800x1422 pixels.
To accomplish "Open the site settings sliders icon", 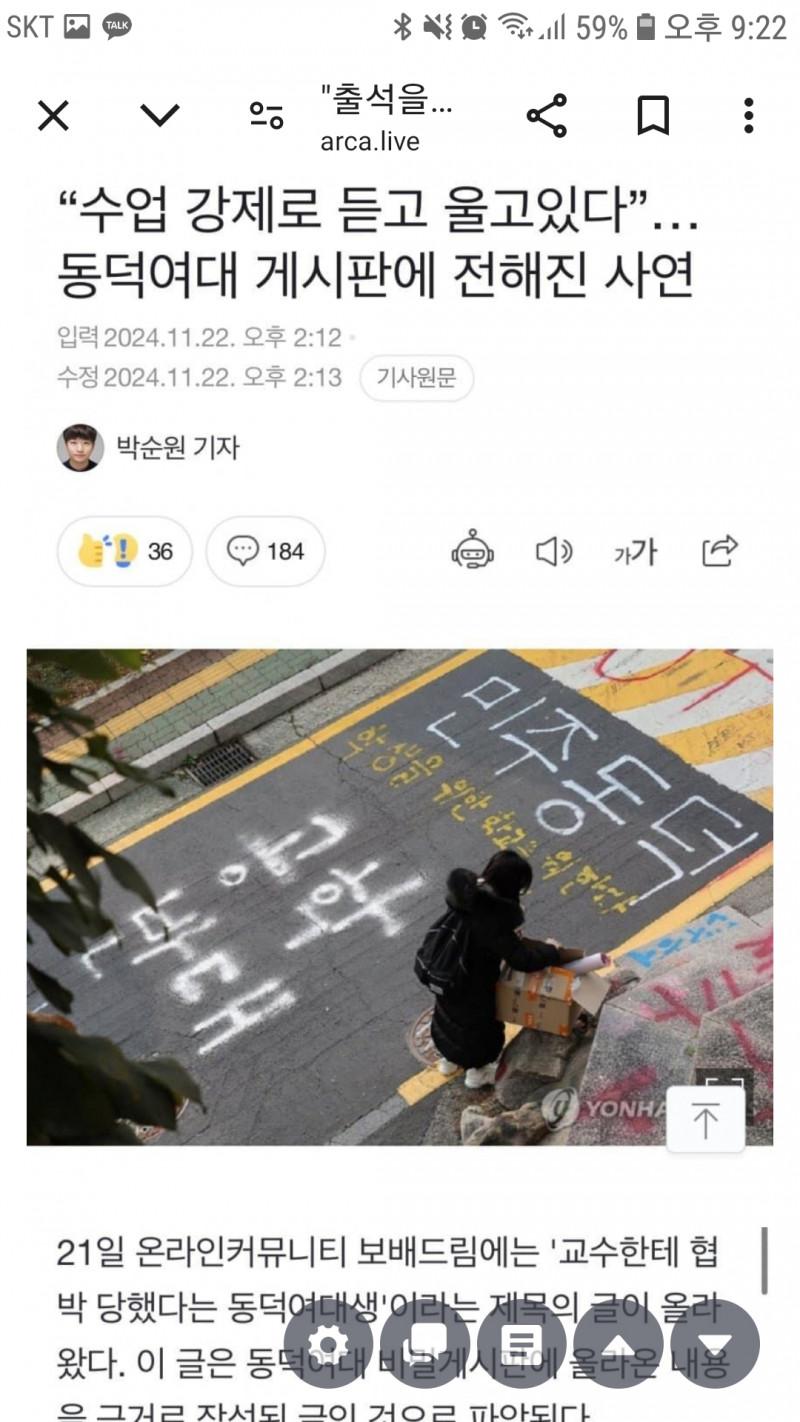I will click(x=266, y=117).
